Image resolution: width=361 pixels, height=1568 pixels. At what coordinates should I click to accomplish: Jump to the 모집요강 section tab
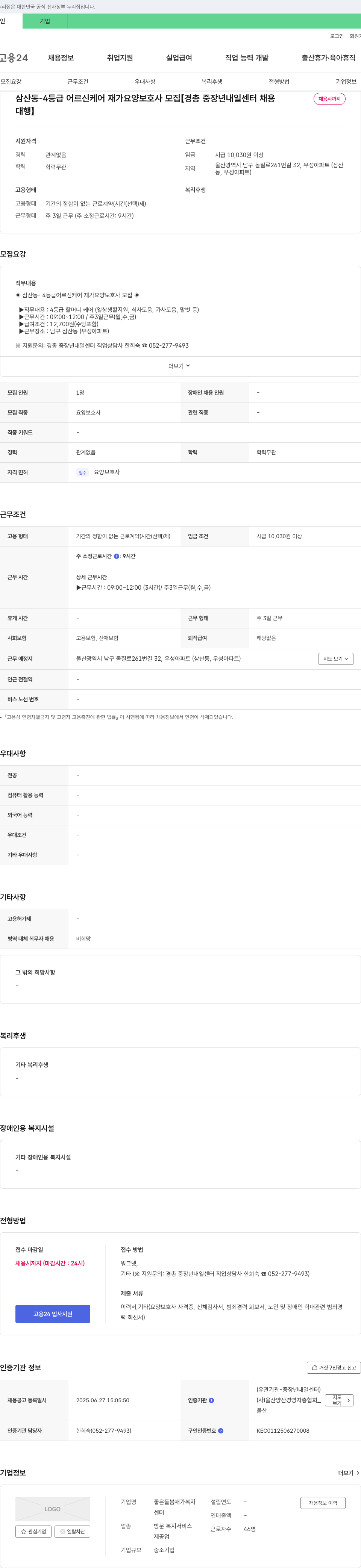11,82
